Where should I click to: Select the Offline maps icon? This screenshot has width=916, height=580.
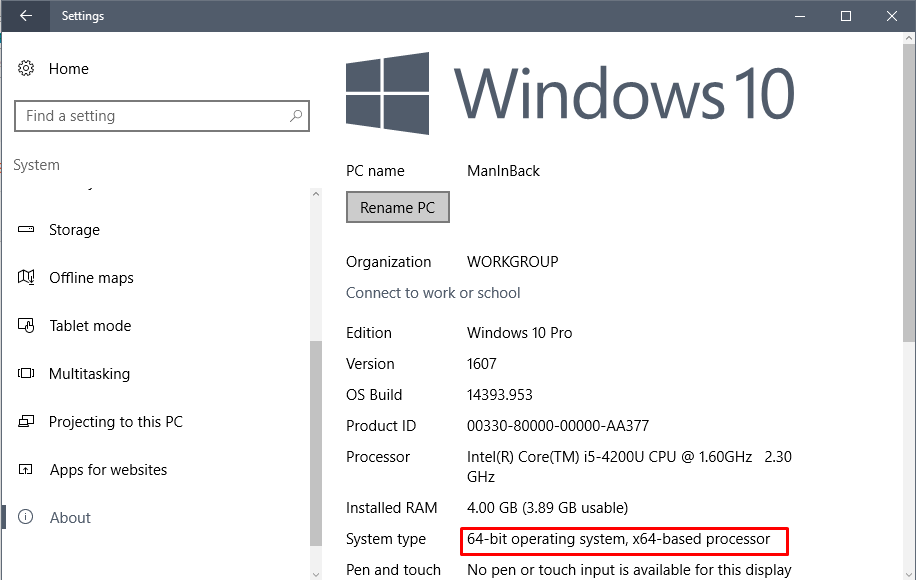26,277
